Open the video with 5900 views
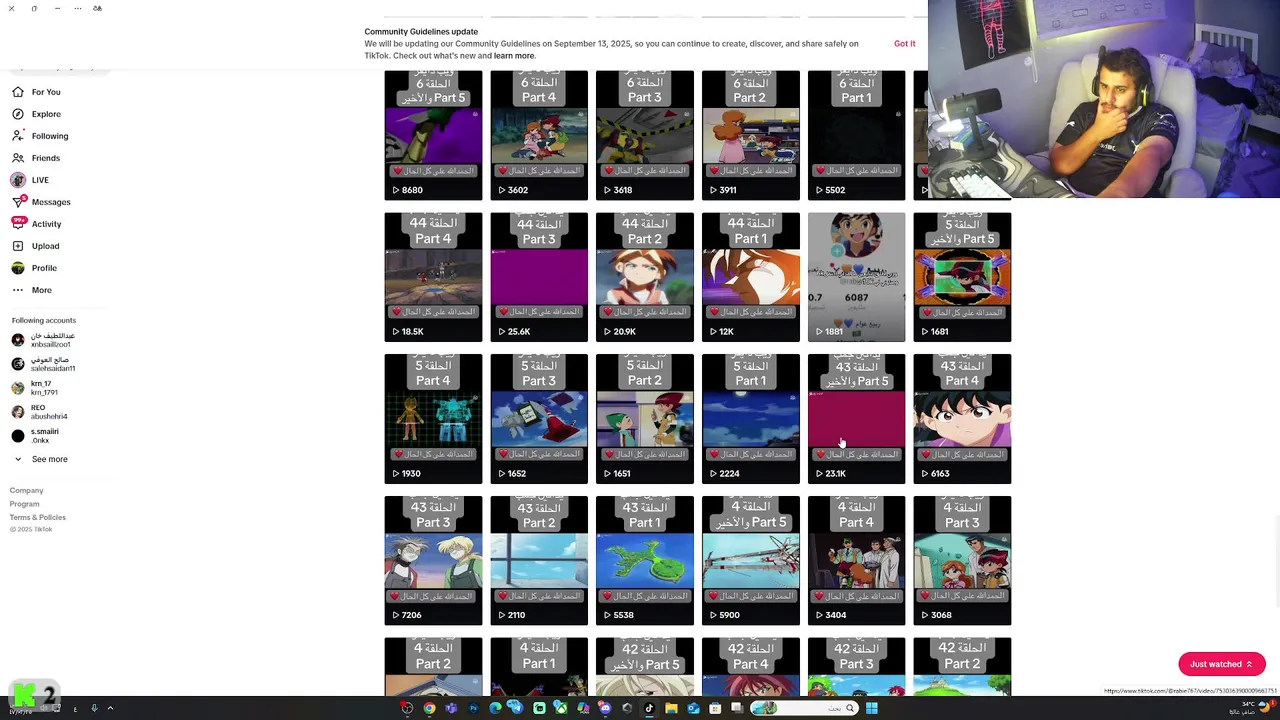Screen dimensions: 1280x720 point(751,561)
